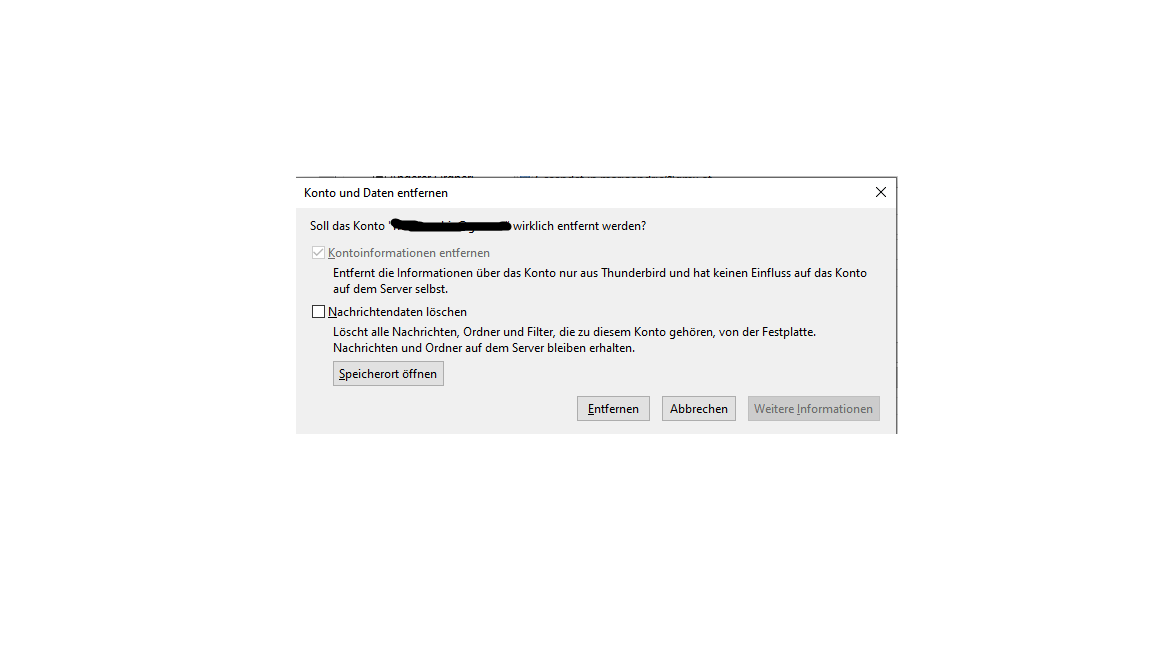Click the empty title bar space beside the title
The width and height of the screenshot is (1152, 648).
pos(654,192)
